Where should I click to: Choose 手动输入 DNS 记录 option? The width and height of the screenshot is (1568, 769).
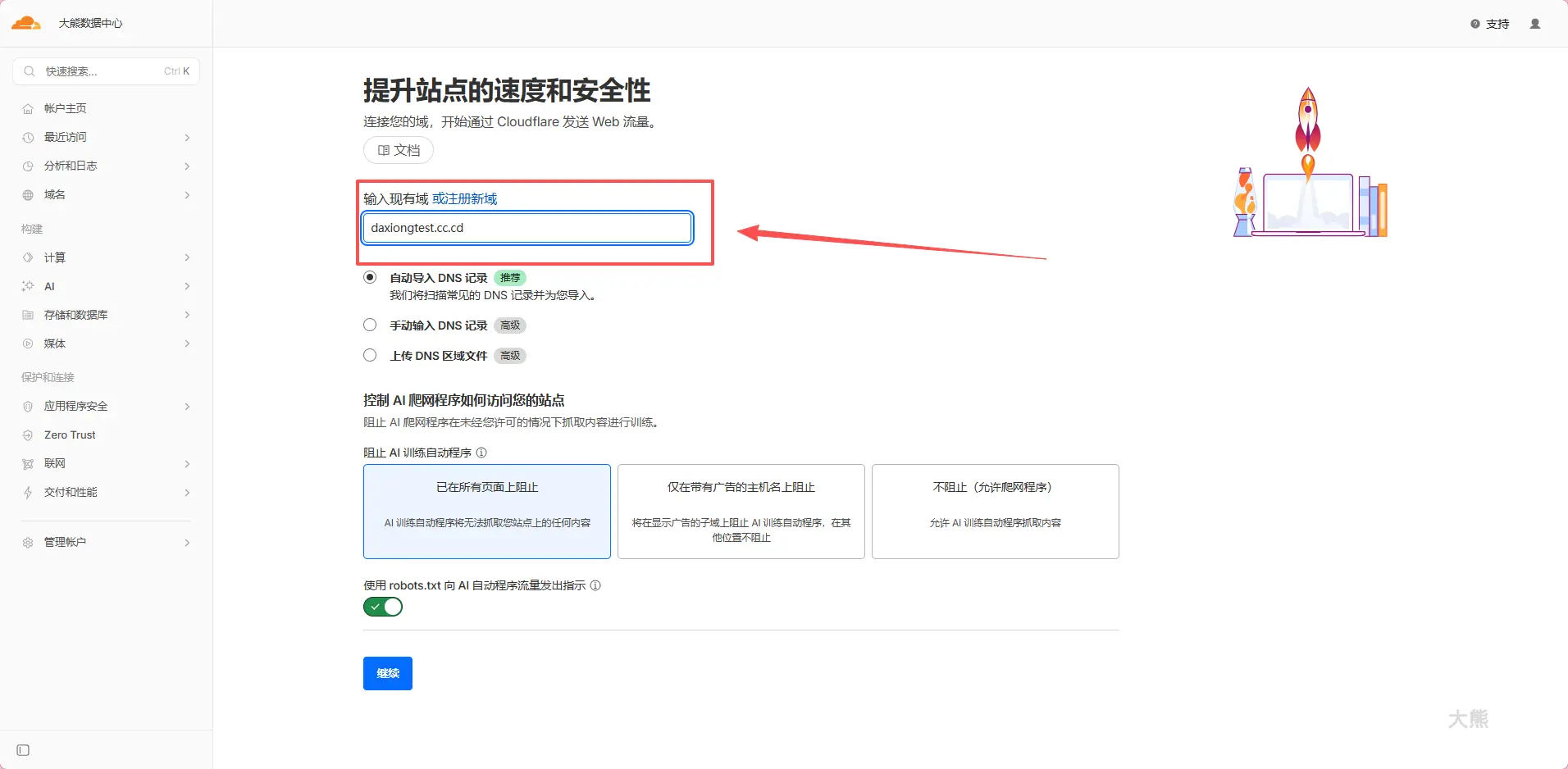369,325
